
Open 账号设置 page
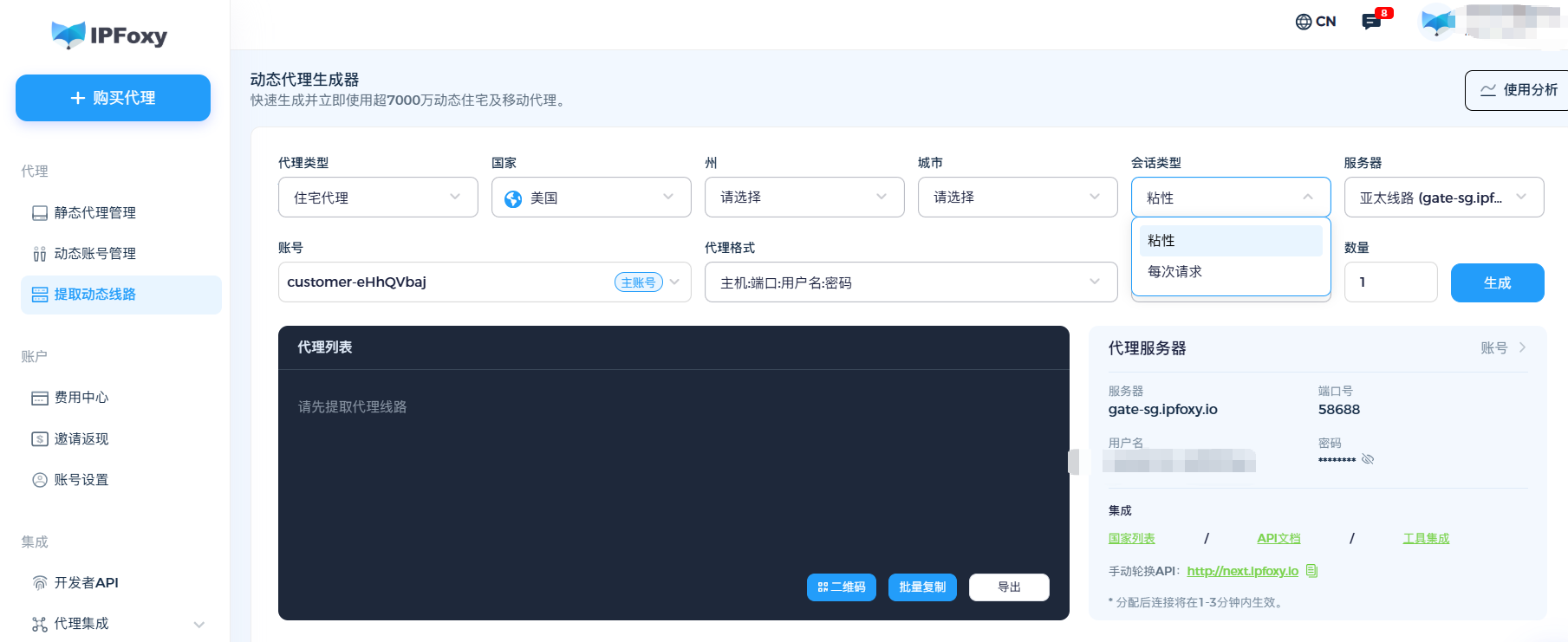tap(121, 480)
